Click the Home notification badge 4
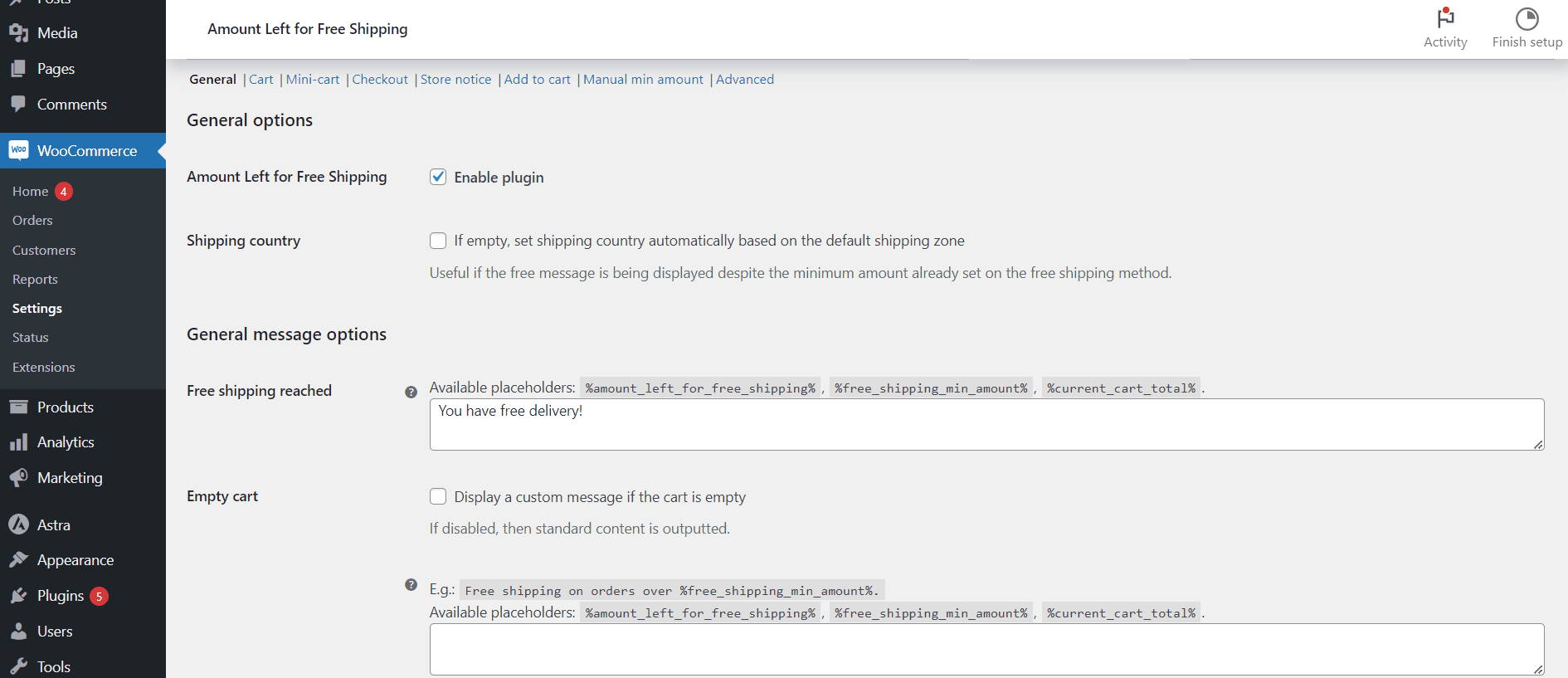 pos(64,192)
